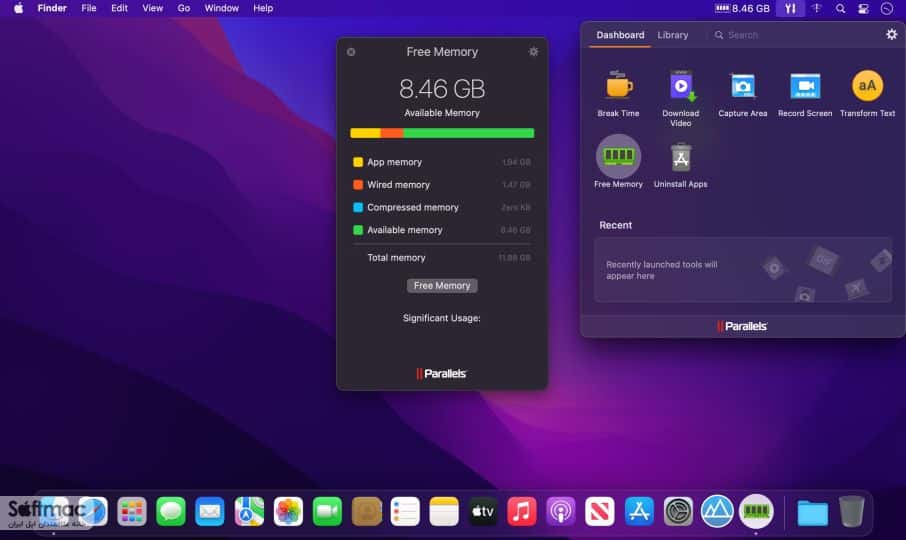Click the menu bar icon left of Spotlight

(x=816, y=9)
